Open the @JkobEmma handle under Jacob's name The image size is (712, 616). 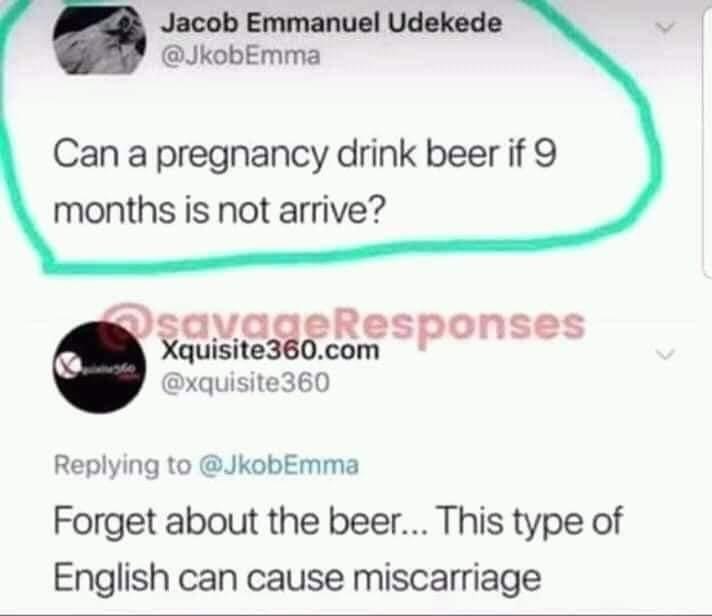[x=241, y=56]
